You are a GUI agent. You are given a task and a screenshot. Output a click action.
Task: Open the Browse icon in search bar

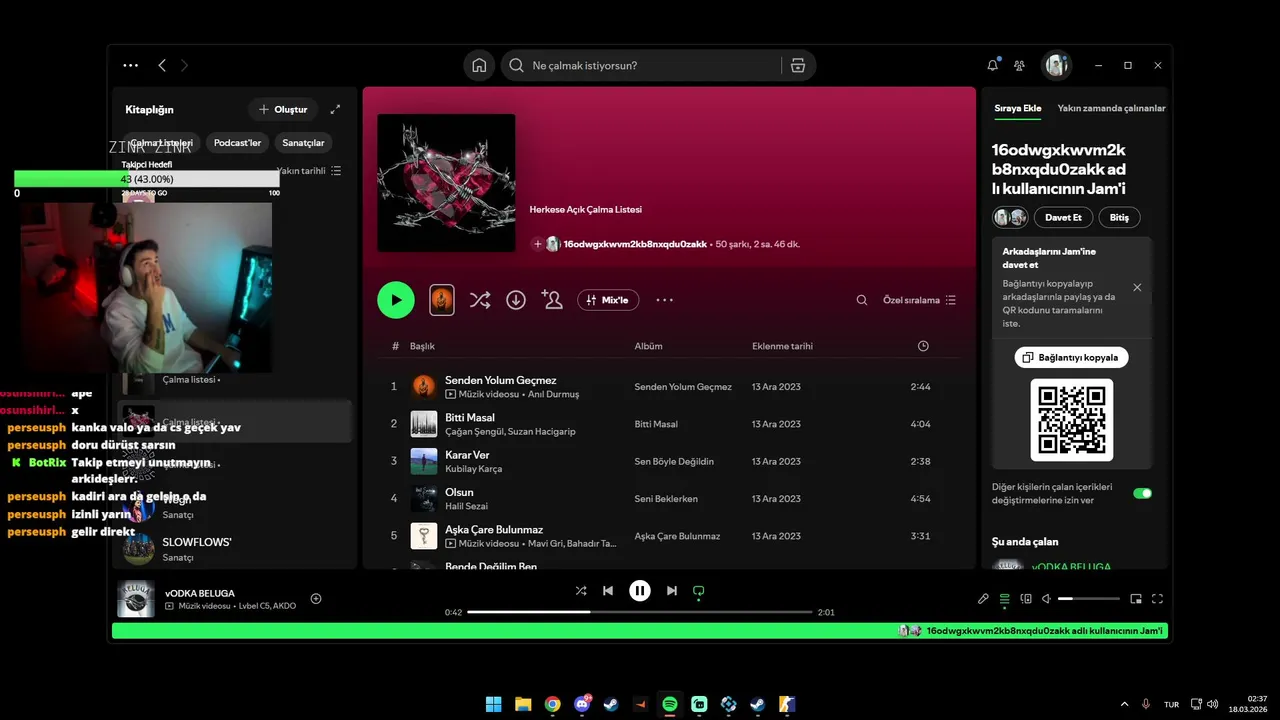pos(797,65)
